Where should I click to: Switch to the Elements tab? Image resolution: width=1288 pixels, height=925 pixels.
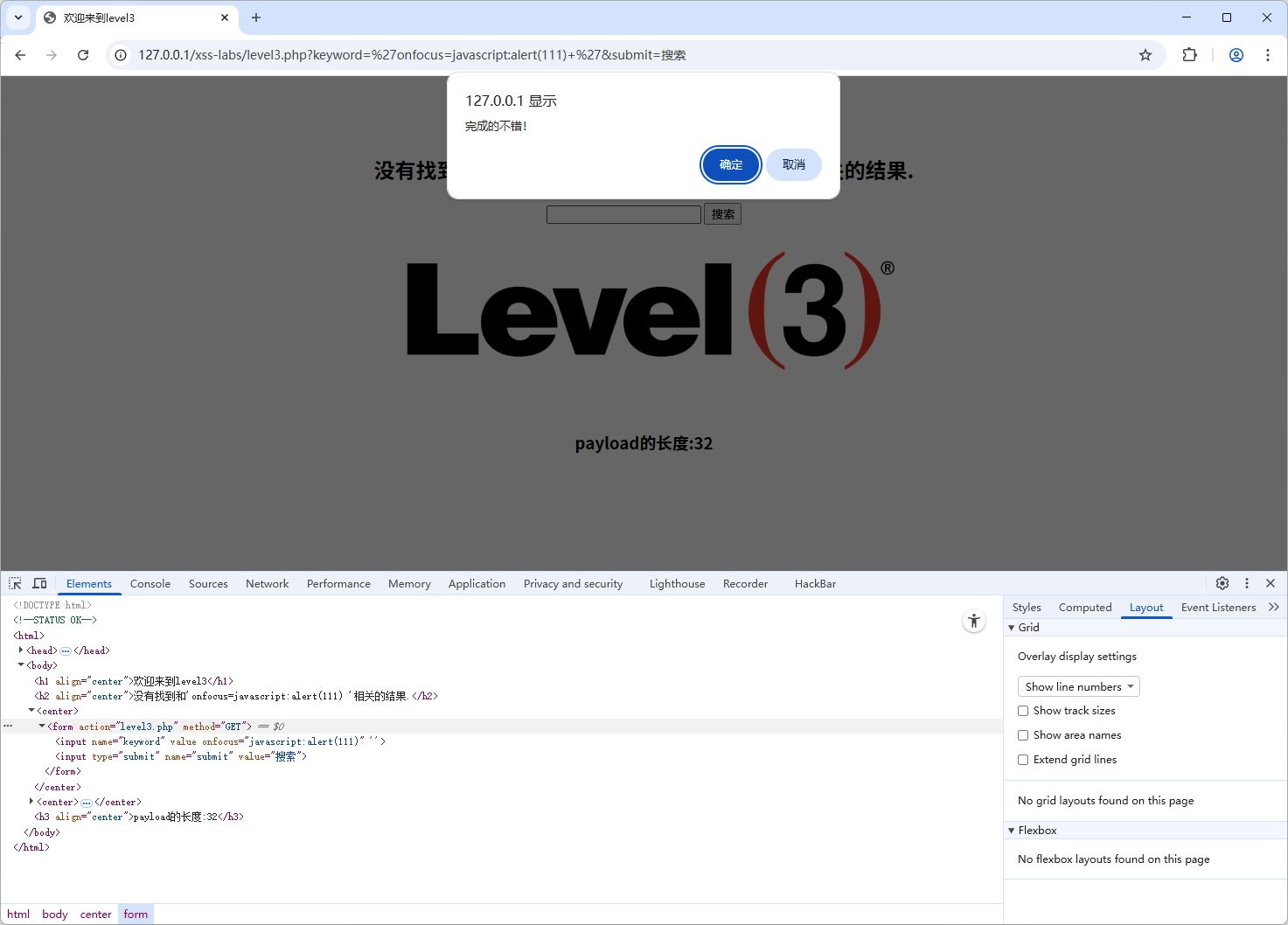(x=89, y=584)
